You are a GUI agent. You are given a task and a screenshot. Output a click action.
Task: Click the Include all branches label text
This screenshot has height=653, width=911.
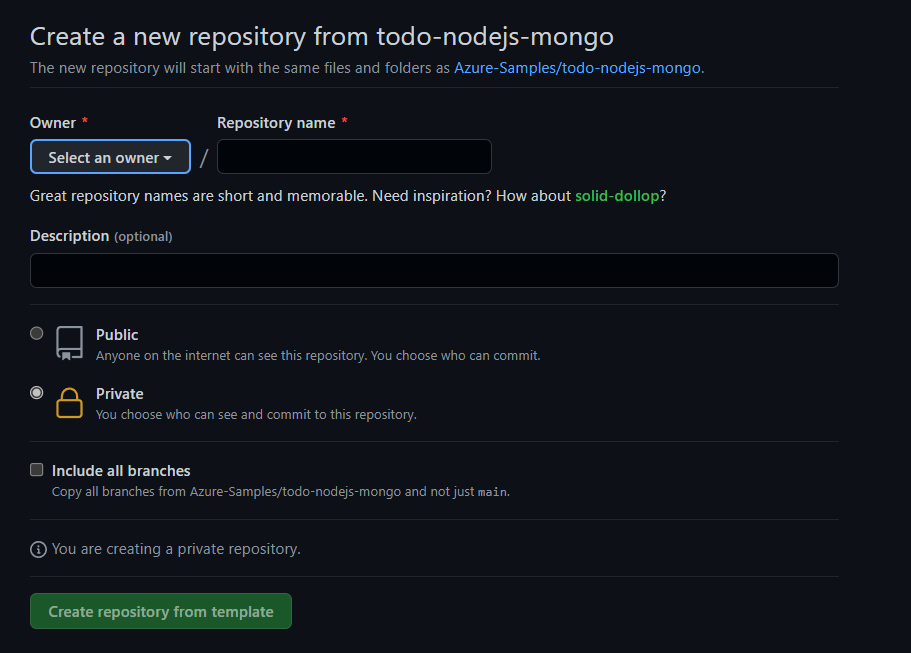(x=121, y=470)
